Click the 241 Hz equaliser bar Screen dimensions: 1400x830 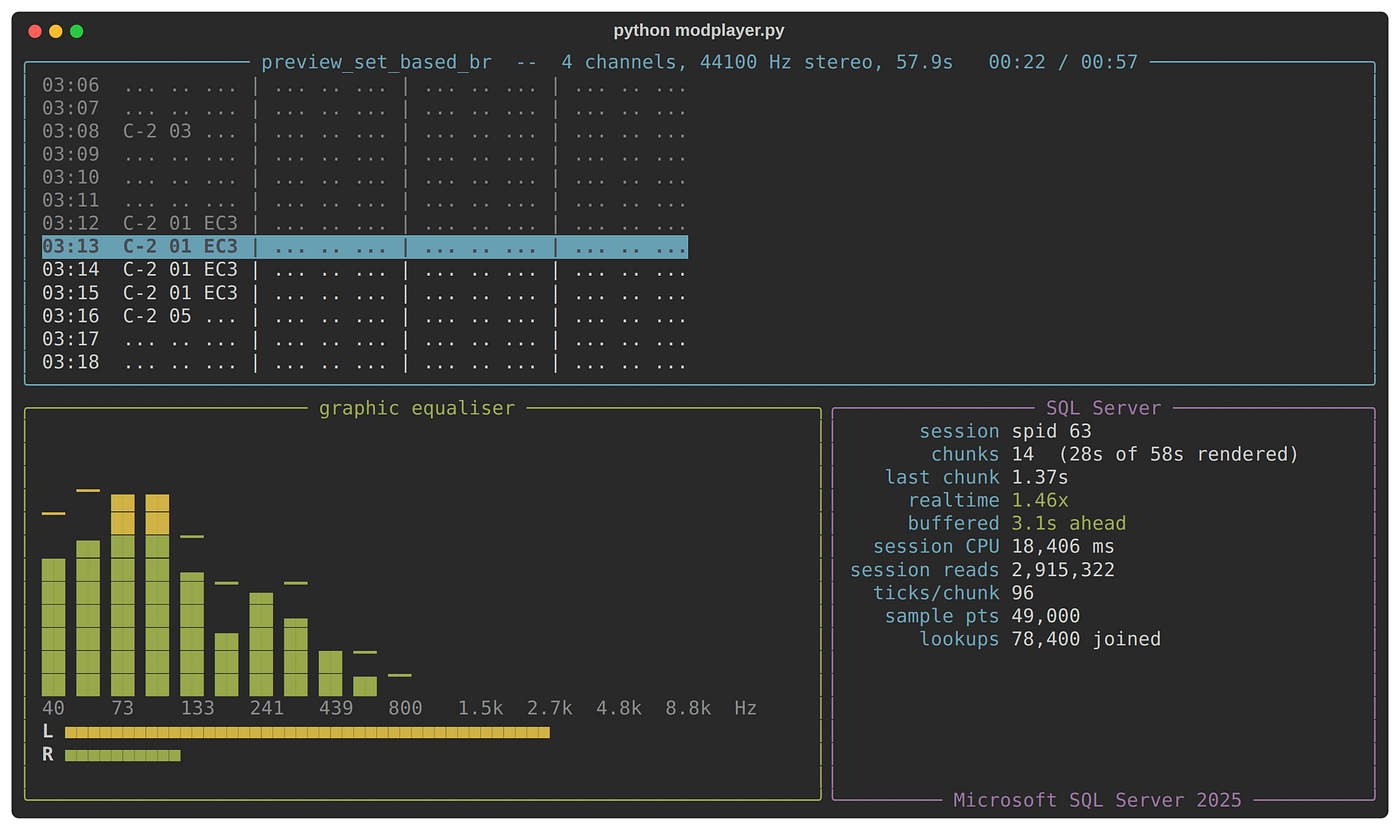(261, 644)
